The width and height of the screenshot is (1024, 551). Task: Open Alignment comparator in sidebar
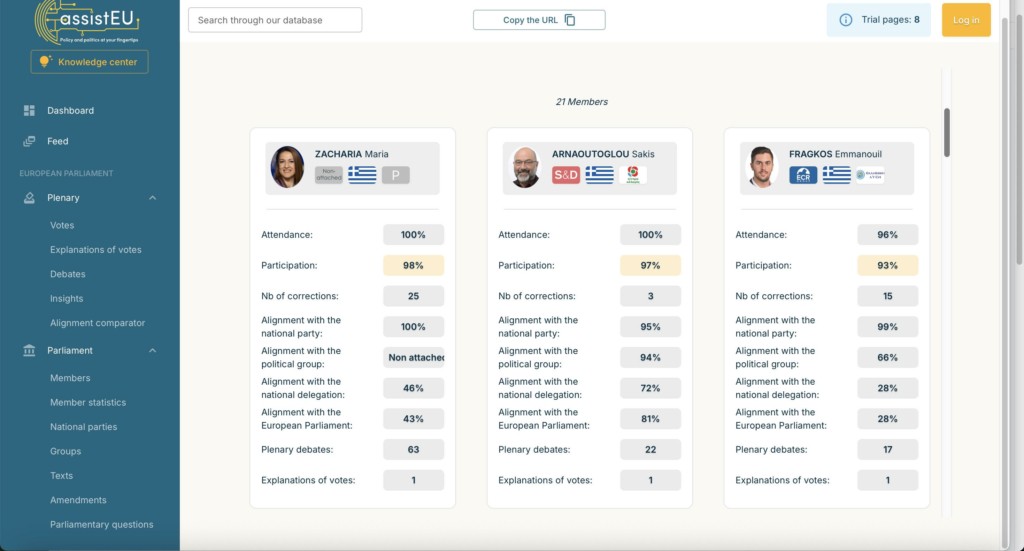click(x=97, y=323)
